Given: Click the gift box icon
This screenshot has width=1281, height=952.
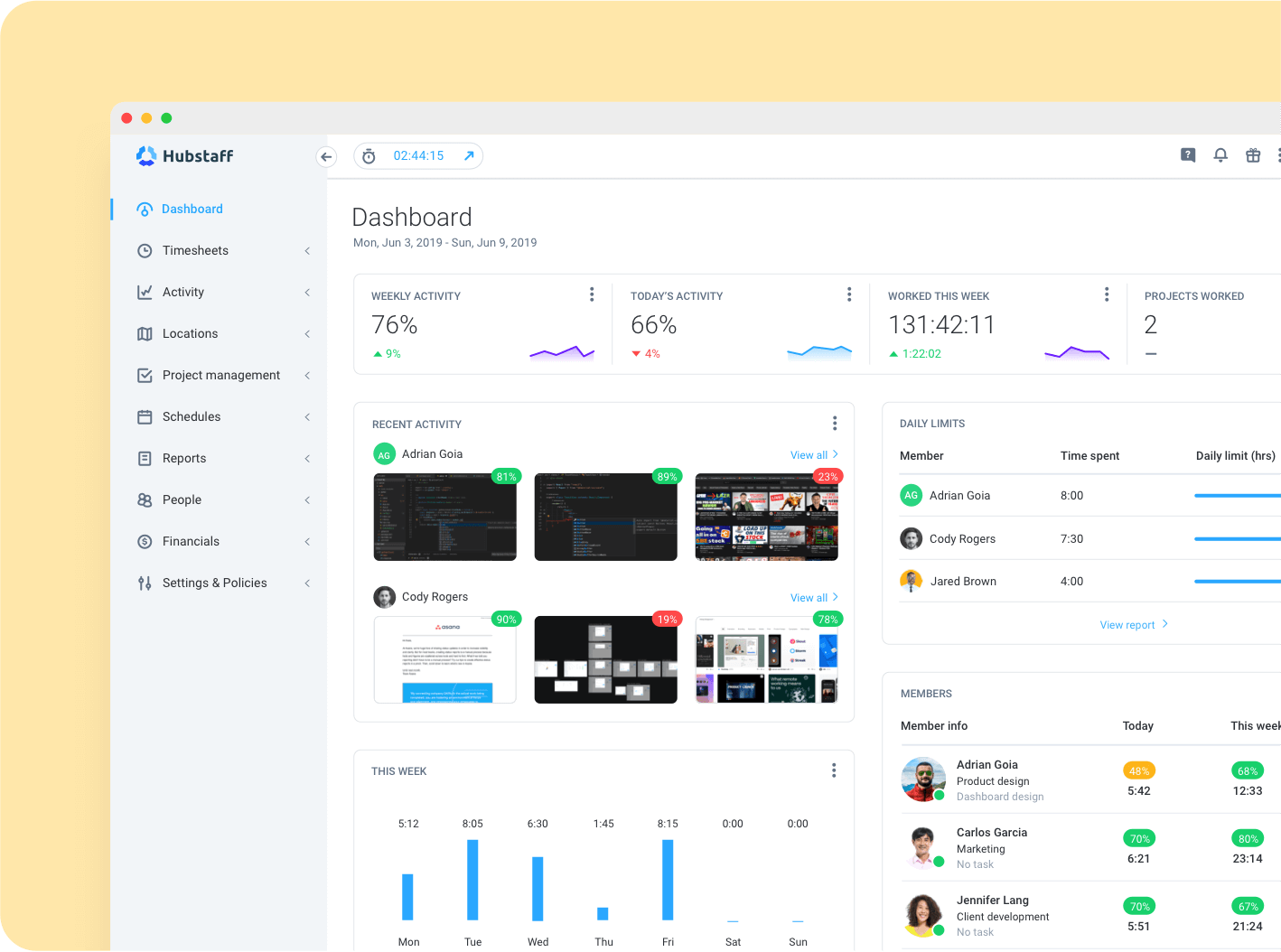Looking at the screenshot, I should point(1253,155).
